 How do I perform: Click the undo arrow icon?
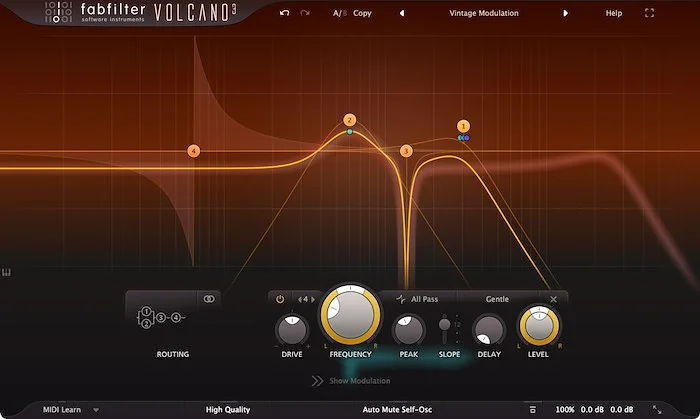[x=285, y=14]
